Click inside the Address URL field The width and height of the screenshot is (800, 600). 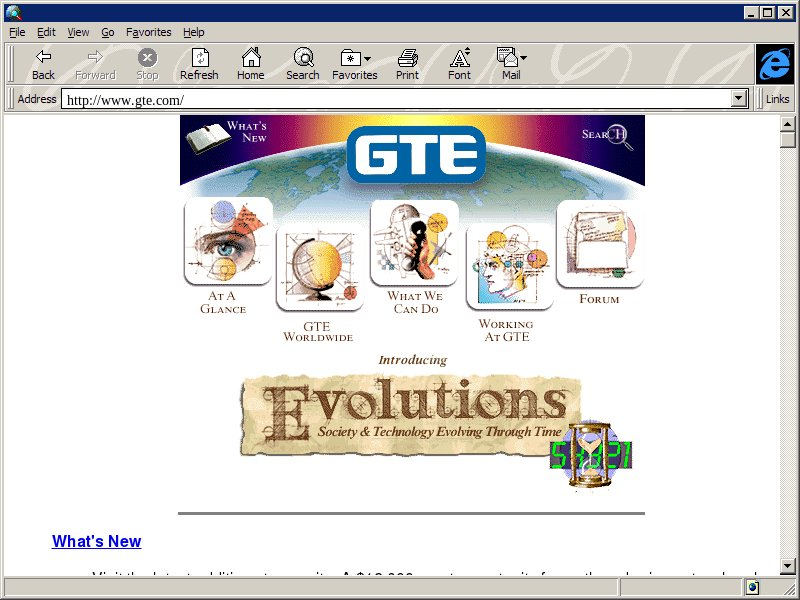coord(400,99)
